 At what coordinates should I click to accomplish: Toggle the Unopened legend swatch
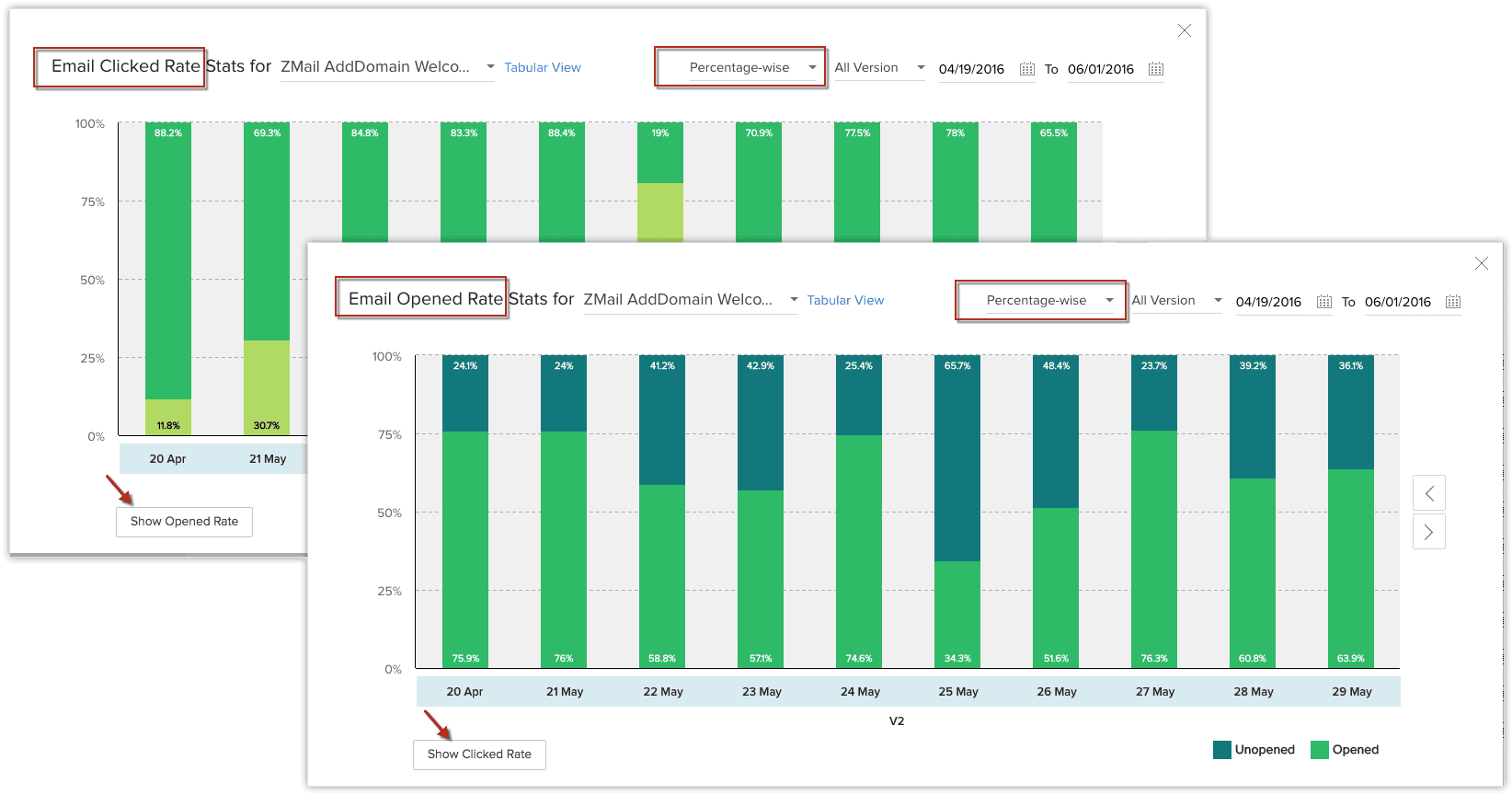(1222, 750)
